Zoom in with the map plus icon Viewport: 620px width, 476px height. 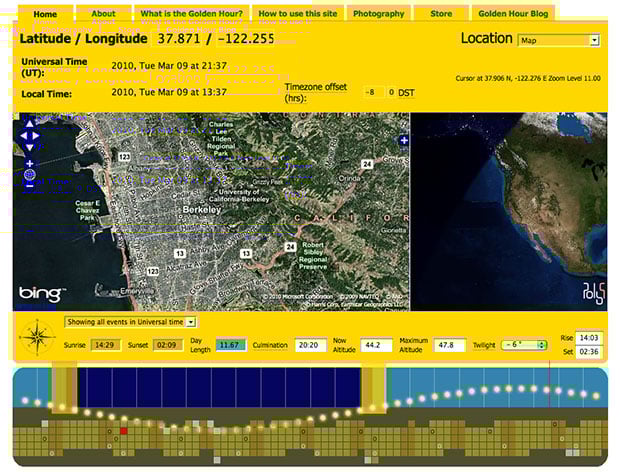pyautogui.click(x=30, y=162)
